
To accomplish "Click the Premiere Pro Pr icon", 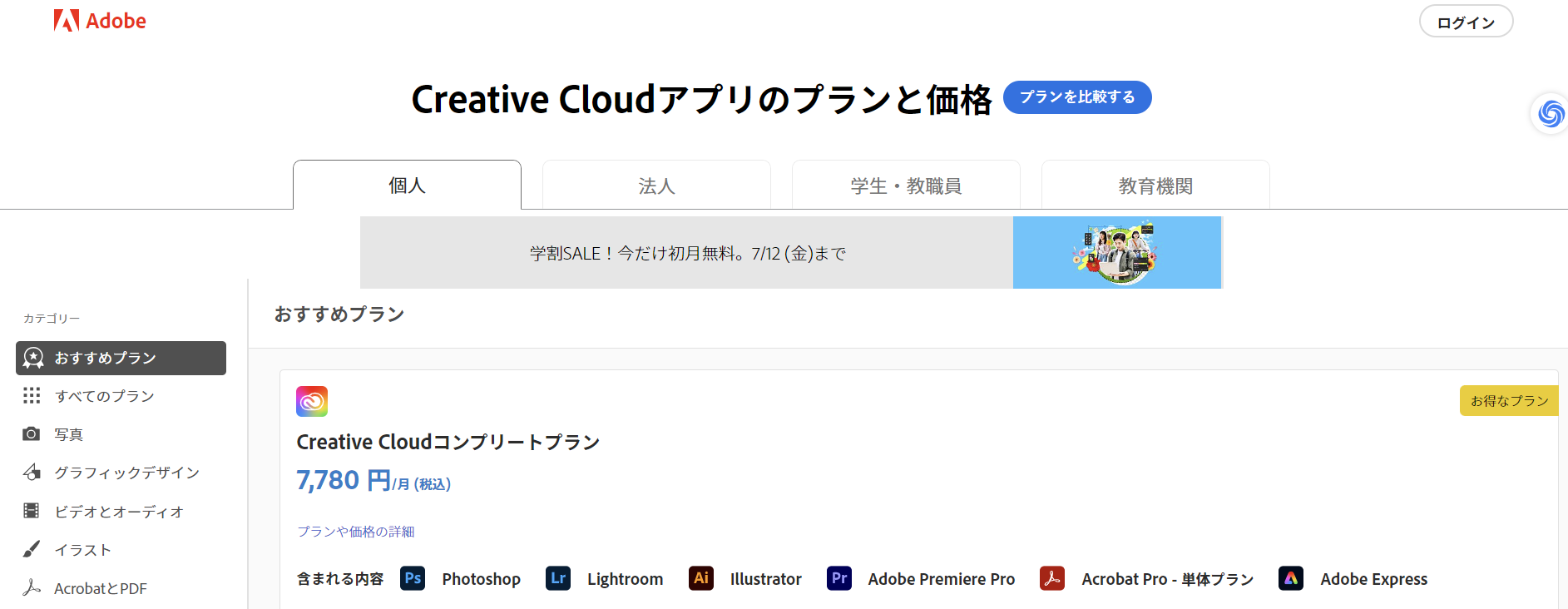I will [x=839, y=578].
